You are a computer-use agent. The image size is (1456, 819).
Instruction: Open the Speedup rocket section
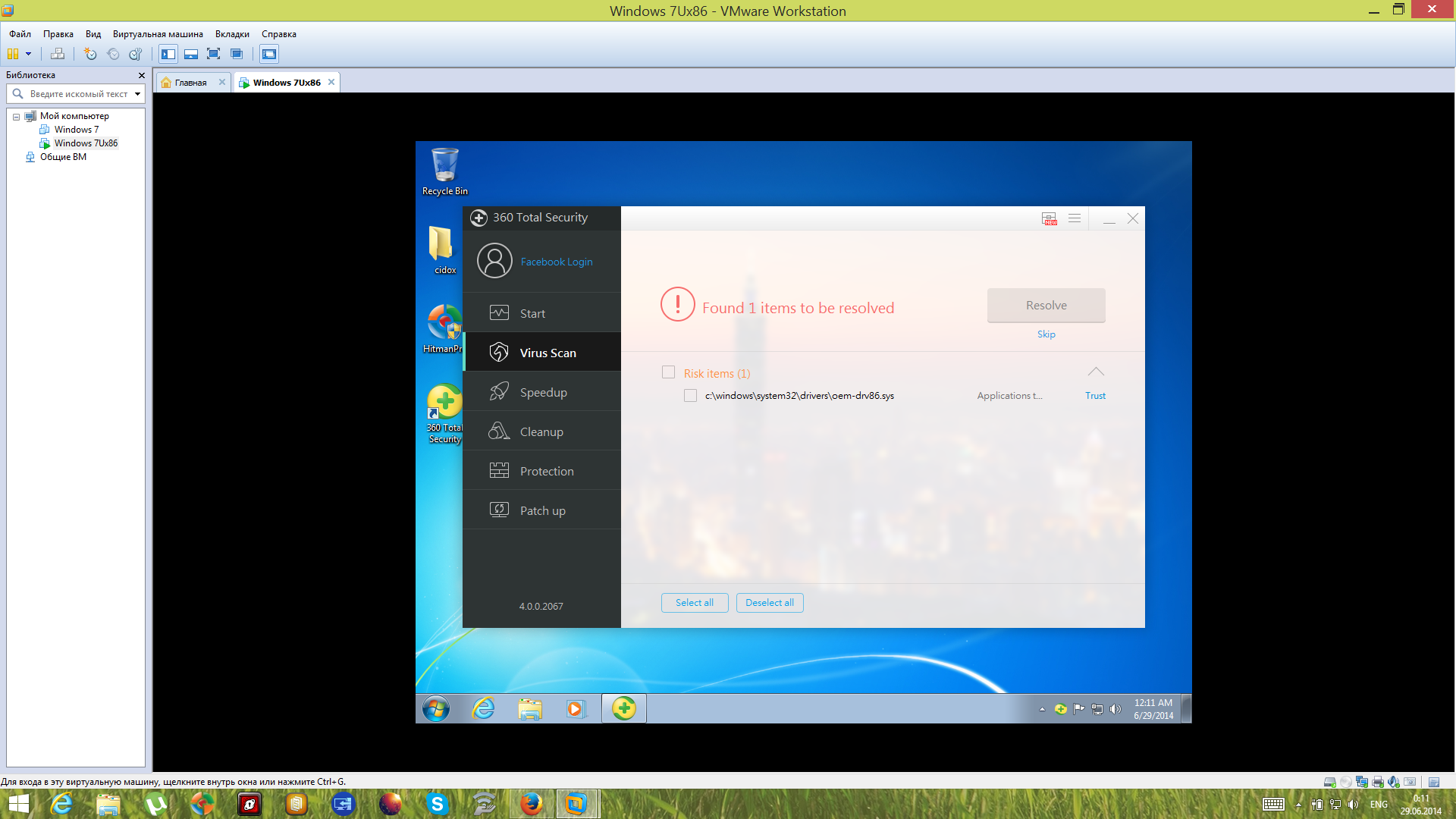pyautogui.click(x=541, y=392)
